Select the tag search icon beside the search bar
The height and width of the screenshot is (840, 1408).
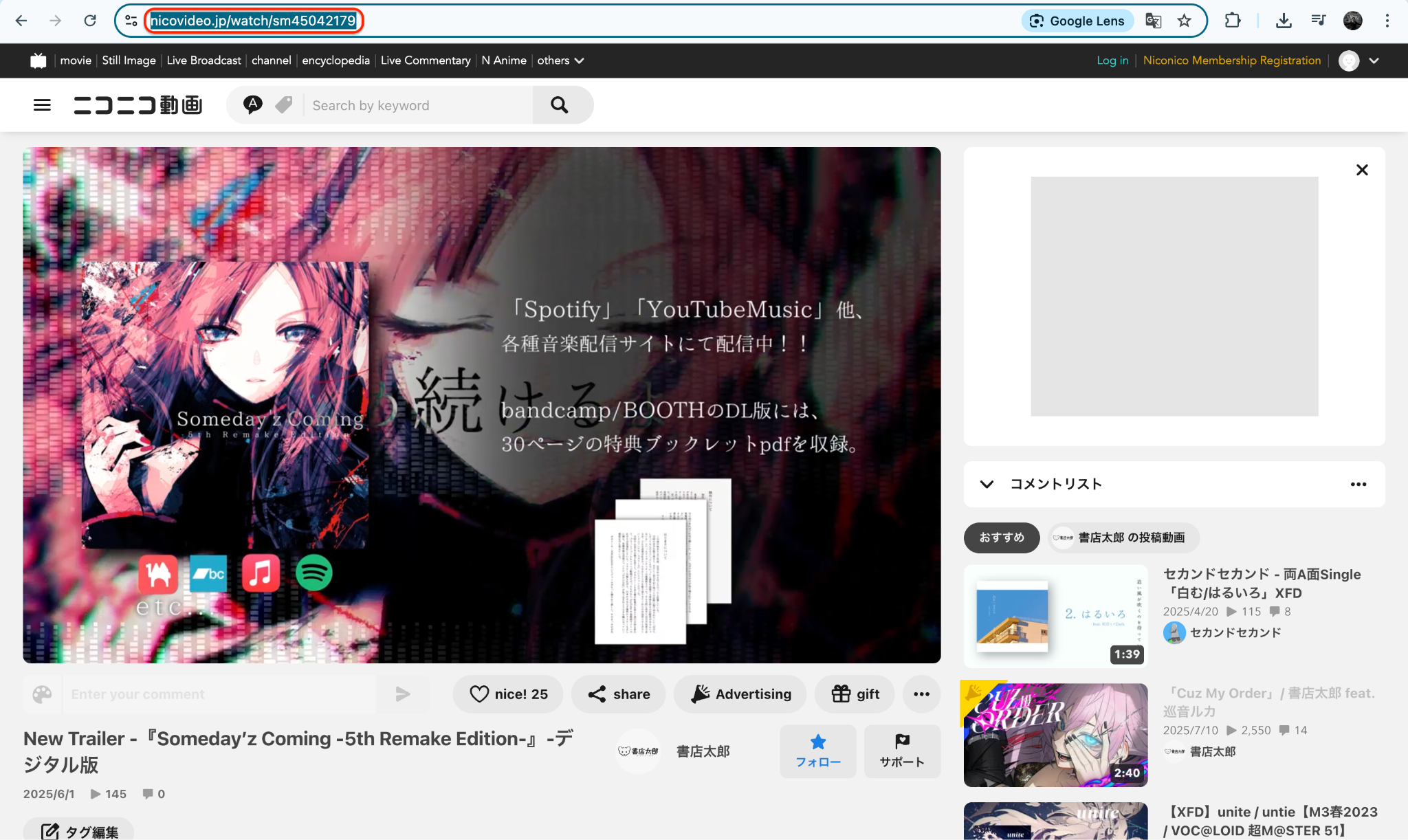283,104
